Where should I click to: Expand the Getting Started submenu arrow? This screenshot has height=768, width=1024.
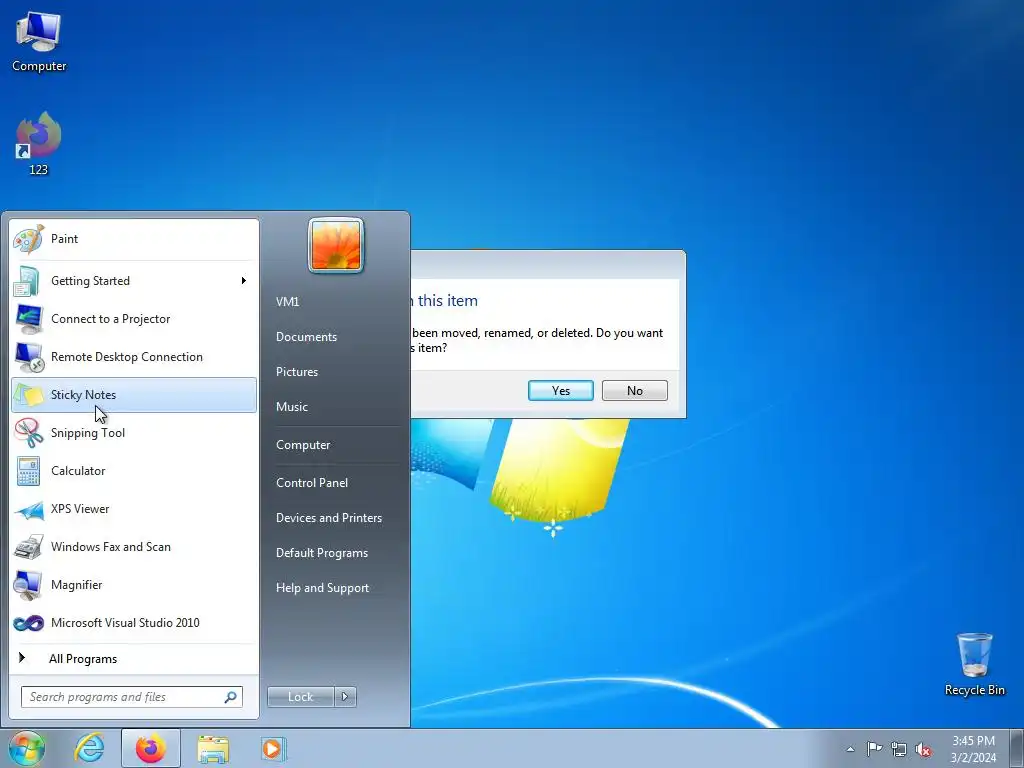pyautogui.click(x=244, y=281)
